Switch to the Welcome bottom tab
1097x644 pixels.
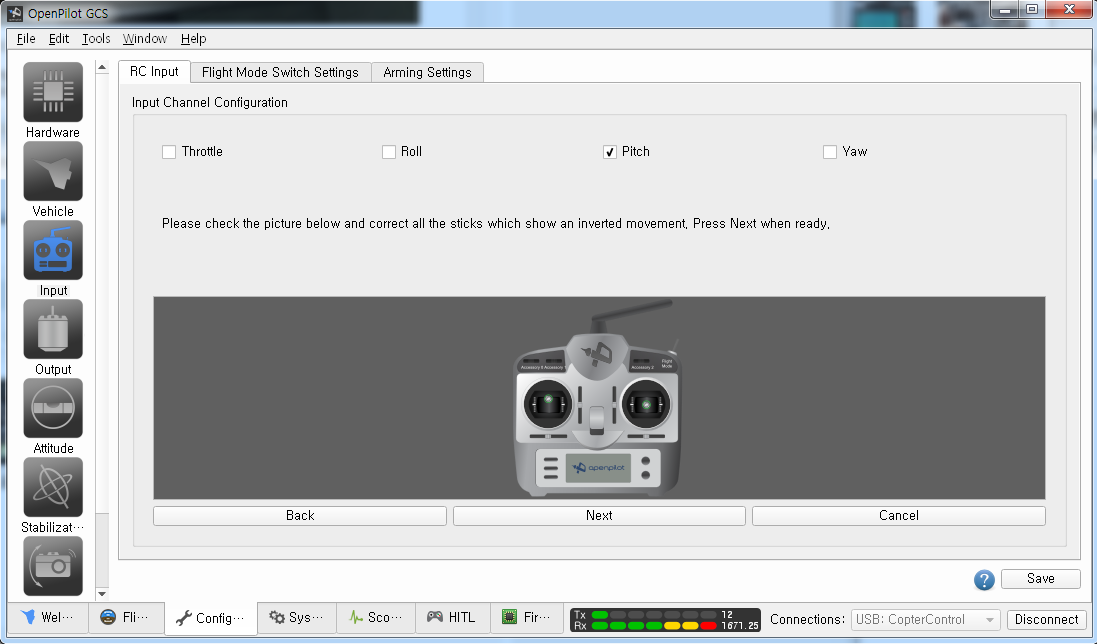[x=48, y=617]
